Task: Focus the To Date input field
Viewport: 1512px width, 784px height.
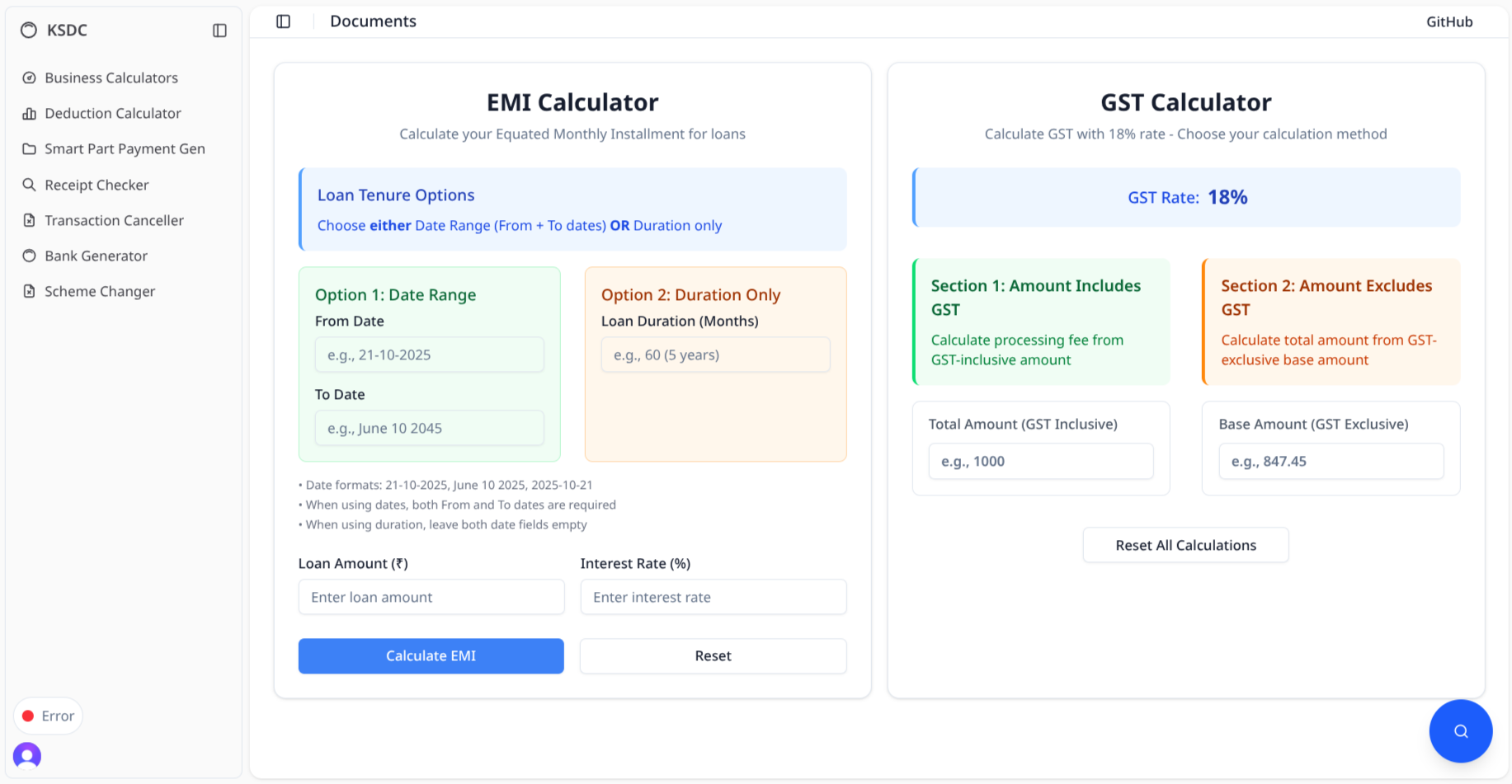Action: point(430,428)
